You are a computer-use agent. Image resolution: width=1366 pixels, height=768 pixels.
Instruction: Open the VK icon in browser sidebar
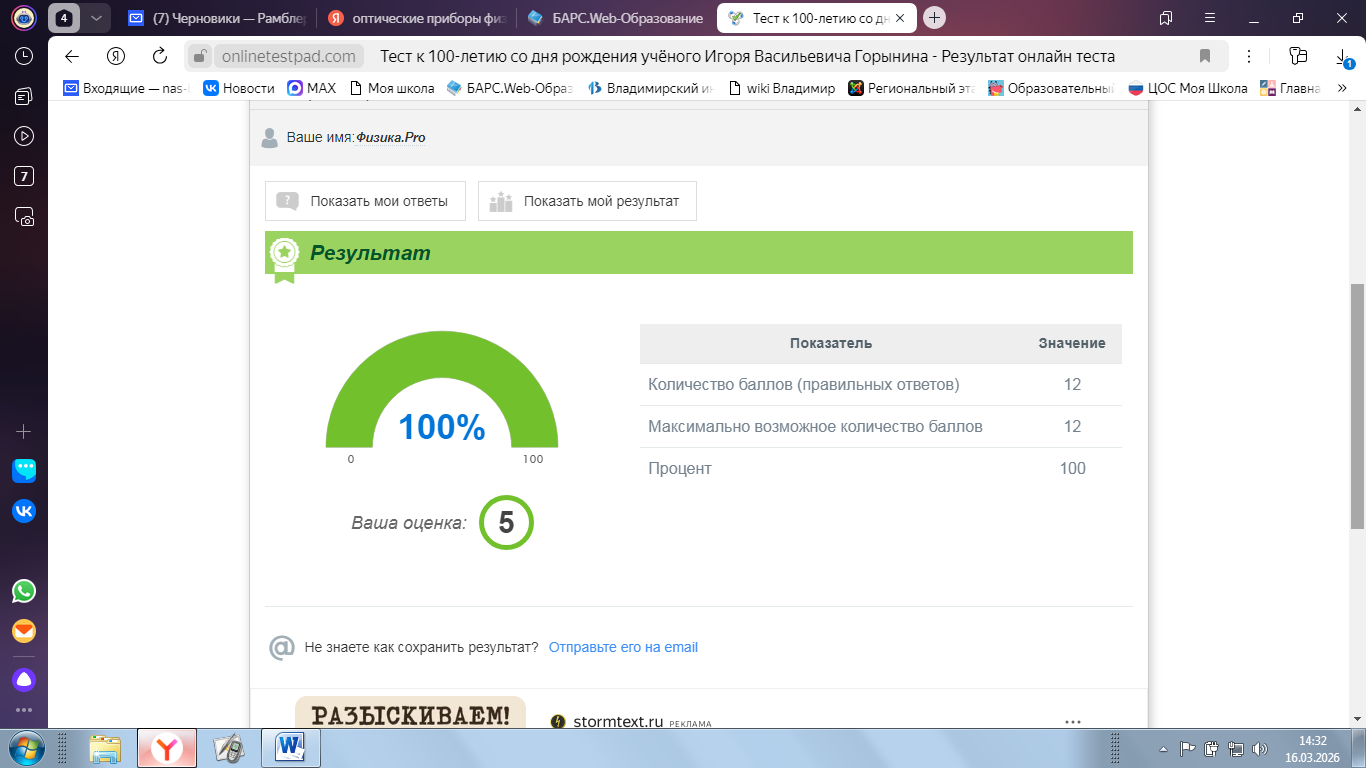(x=24, y=511)
